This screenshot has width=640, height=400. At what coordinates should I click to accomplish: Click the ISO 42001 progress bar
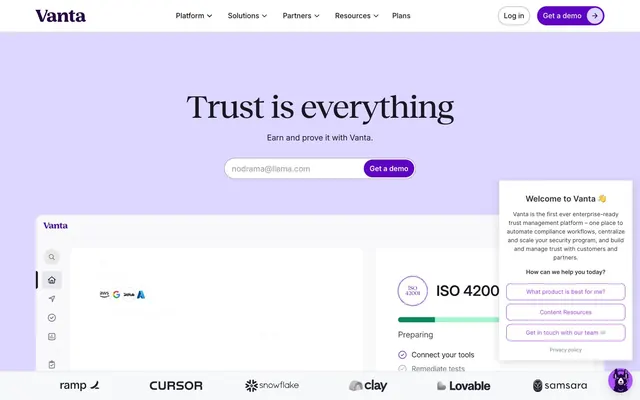pos(448,320)
